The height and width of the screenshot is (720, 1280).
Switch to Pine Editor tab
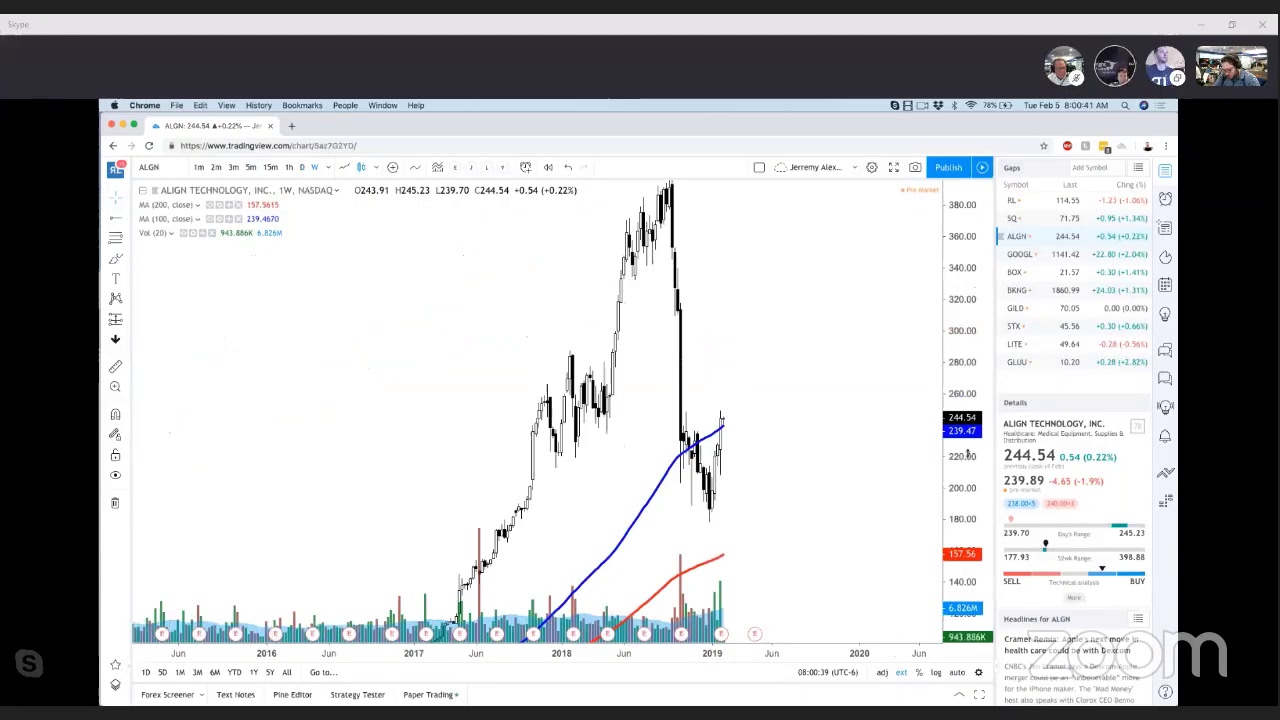pyautogui.click(x=292, y=695)
